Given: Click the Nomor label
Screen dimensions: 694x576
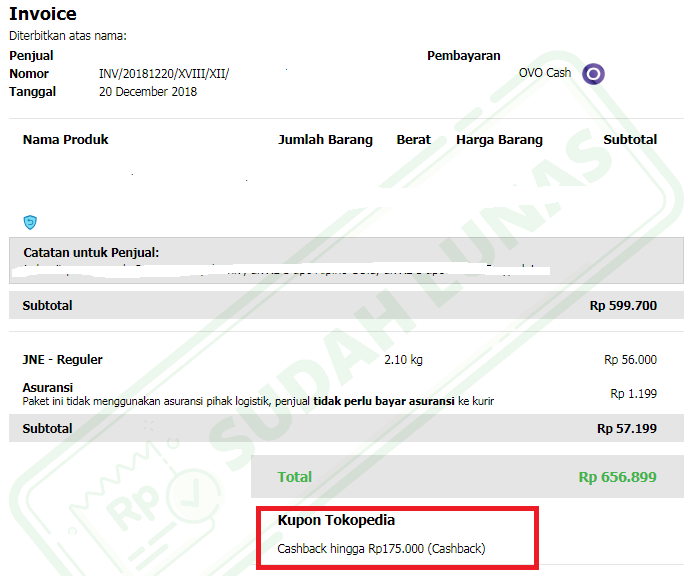Looking at the screenshot, I should (29, 73).
